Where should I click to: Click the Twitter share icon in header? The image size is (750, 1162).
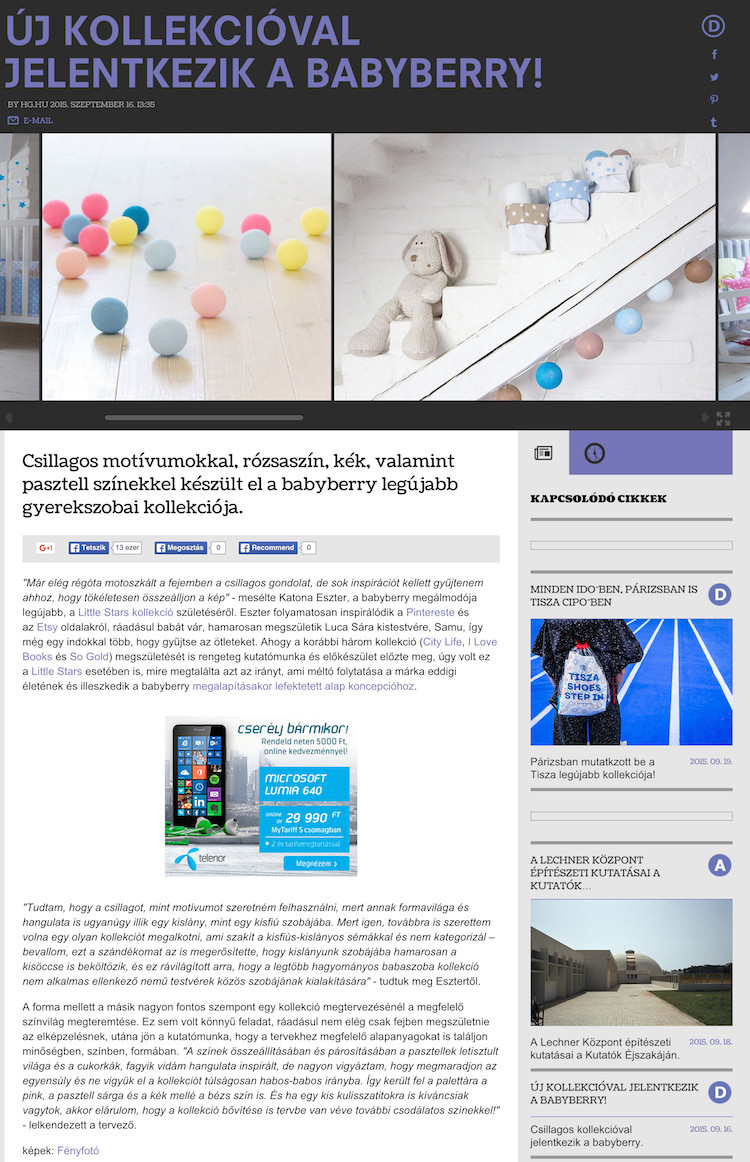pyautogui.click(x=714, y=77)
